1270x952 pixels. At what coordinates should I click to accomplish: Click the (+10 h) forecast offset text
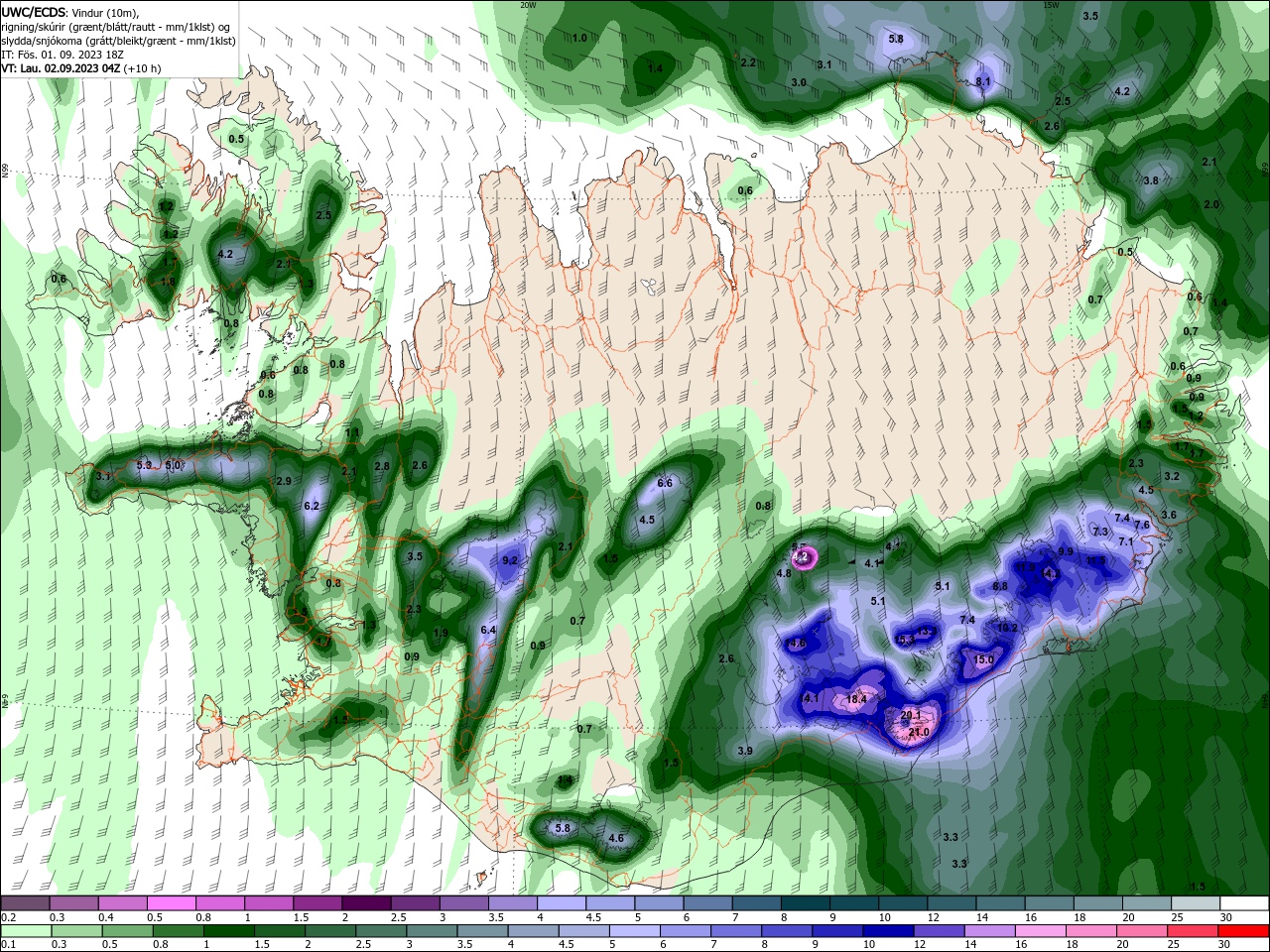(x=142, y=68)
